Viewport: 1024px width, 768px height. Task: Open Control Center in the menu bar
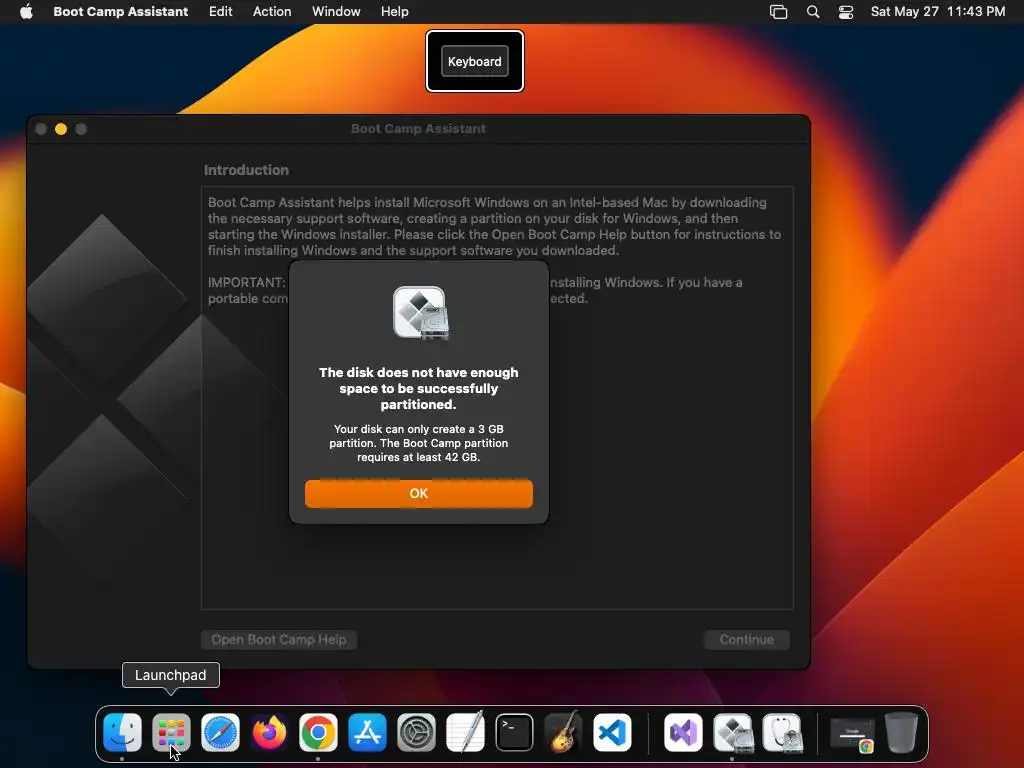point(846,11)
